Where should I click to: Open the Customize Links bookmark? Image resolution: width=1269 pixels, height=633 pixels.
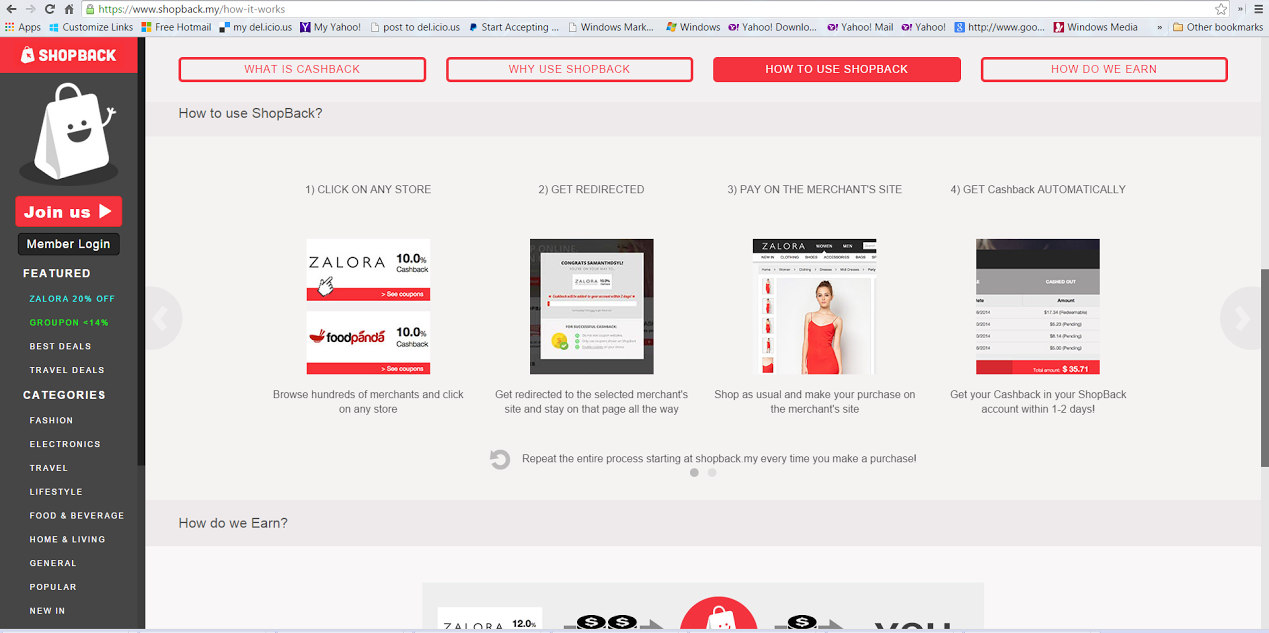91,27
